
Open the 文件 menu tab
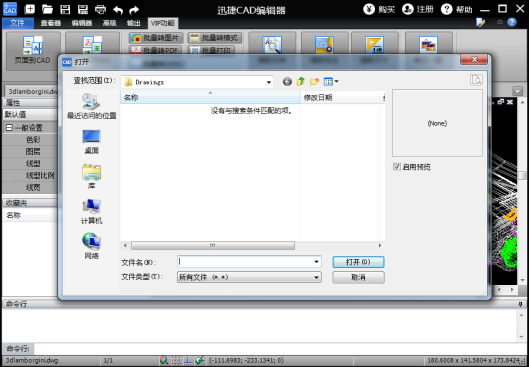18,23
